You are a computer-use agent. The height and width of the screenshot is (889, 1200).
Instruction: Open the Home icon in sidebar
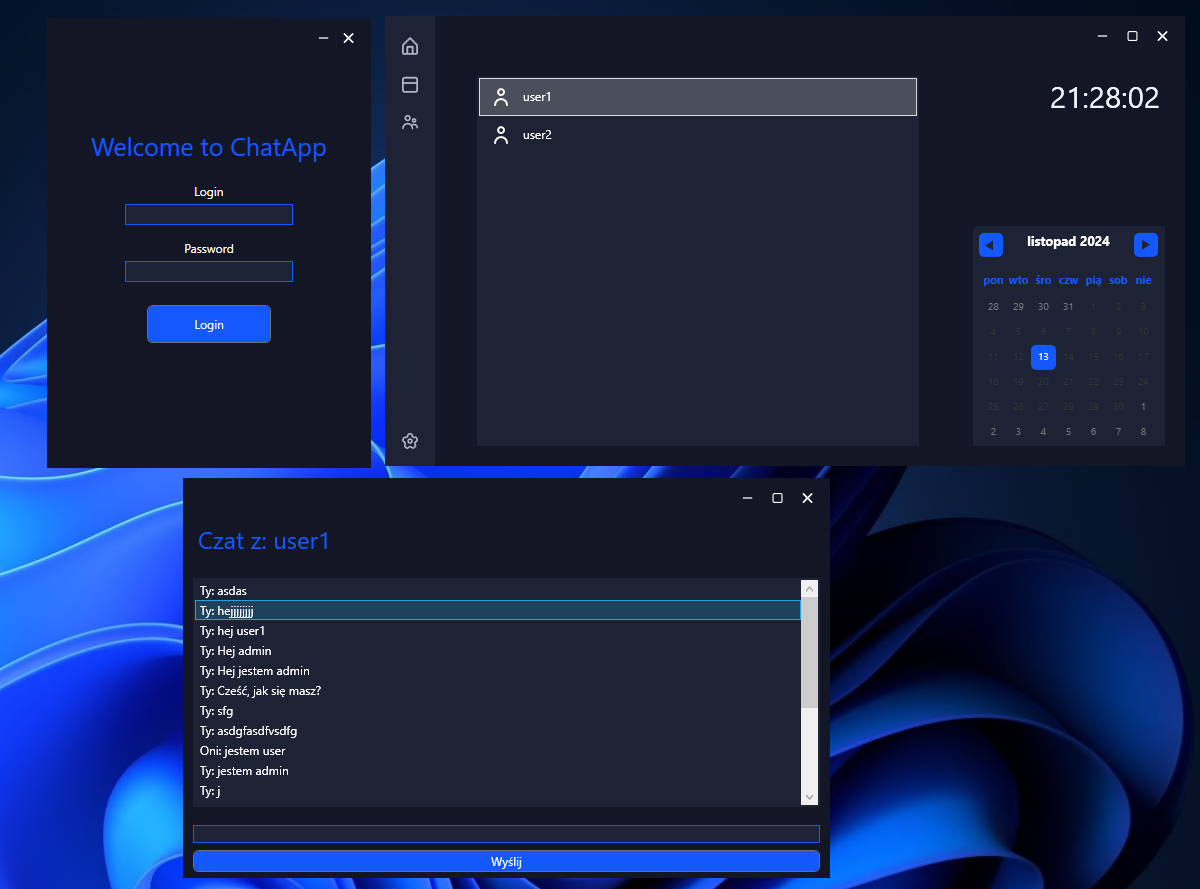click(x=409, y=46)
